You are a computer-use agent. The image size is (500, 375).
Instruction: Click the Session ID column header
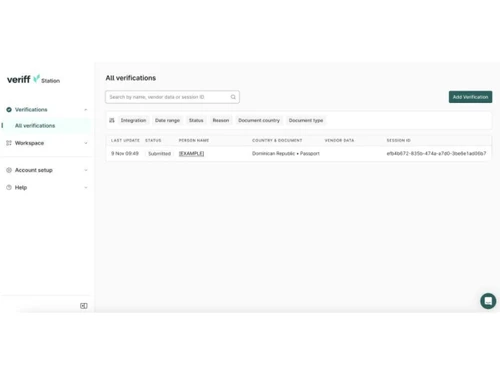pos(398,140)
